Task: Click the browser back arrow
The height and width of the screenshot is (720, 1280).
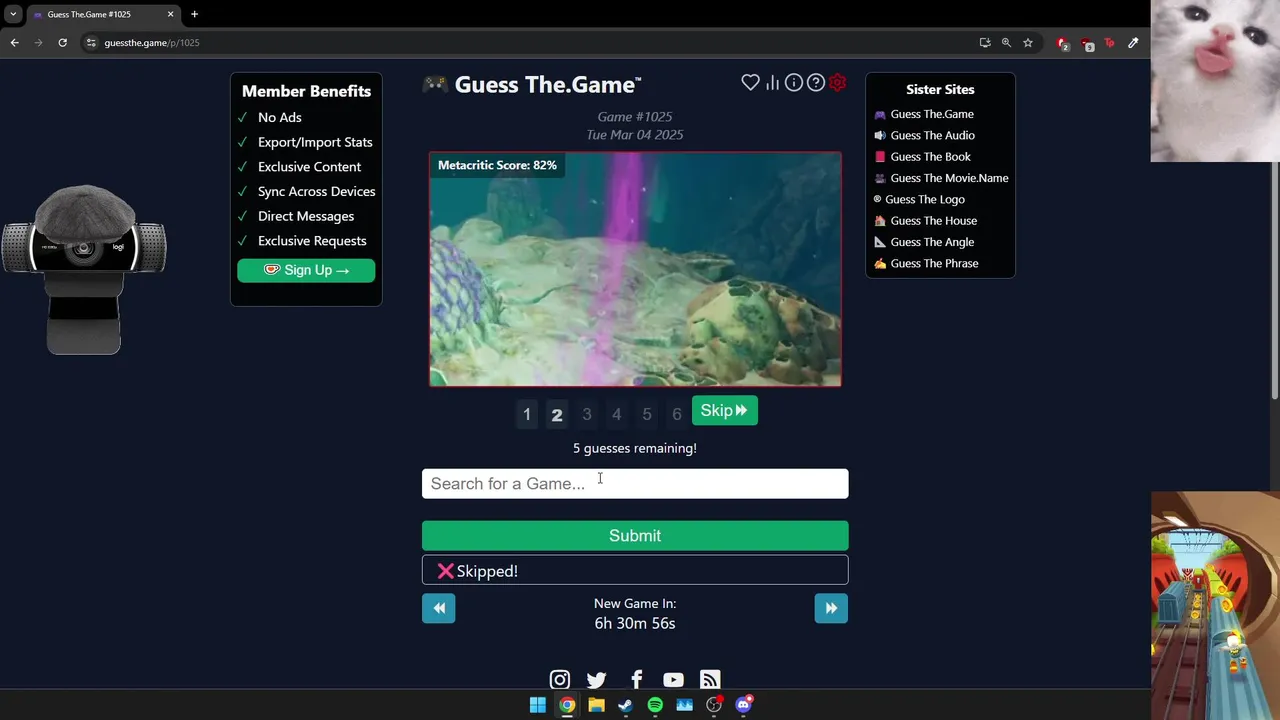Action: [x=14, y=43]
